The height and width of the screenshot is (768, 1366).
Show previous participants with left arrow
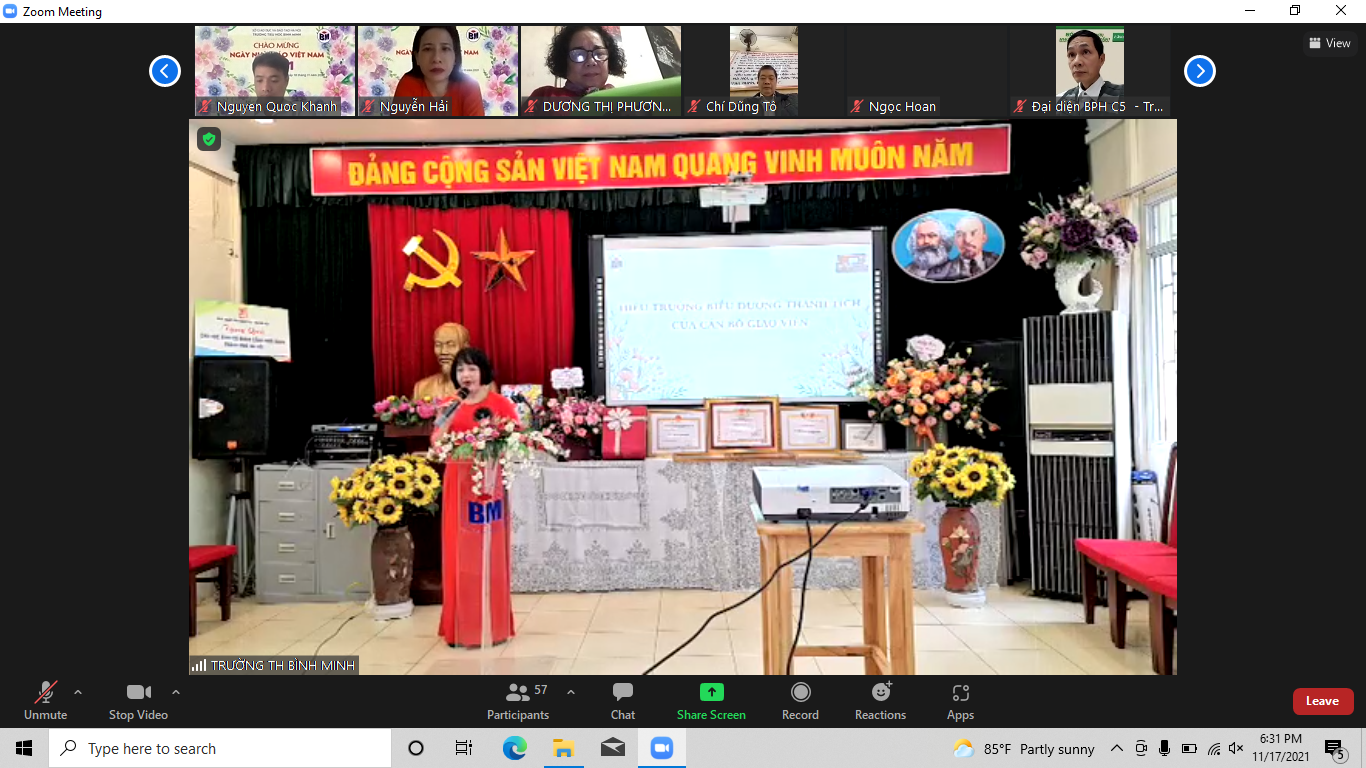pos(165,71)
